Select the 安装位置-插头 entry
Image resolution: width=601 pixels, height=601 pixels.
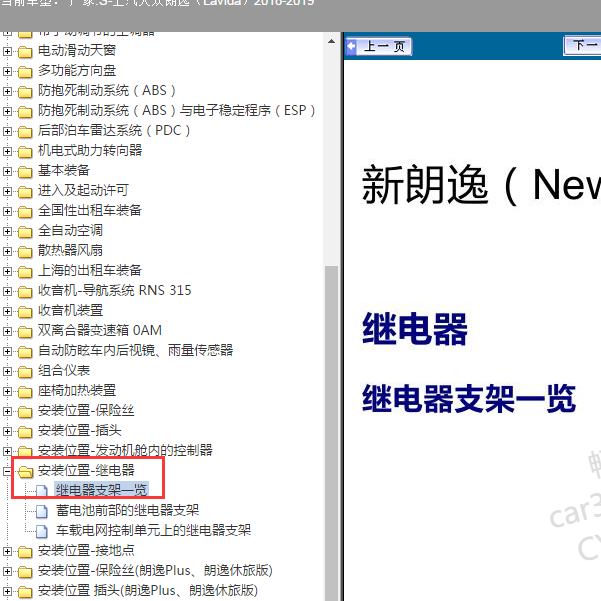coord(79,430)
